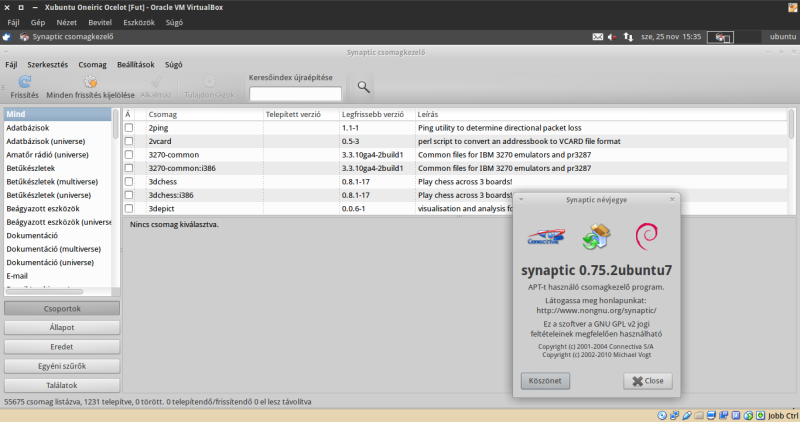Click Minden frissítés kijelölése toolbar icon
Screen dimensions: 800x422
pyautogui.click(x=90, y=82)
